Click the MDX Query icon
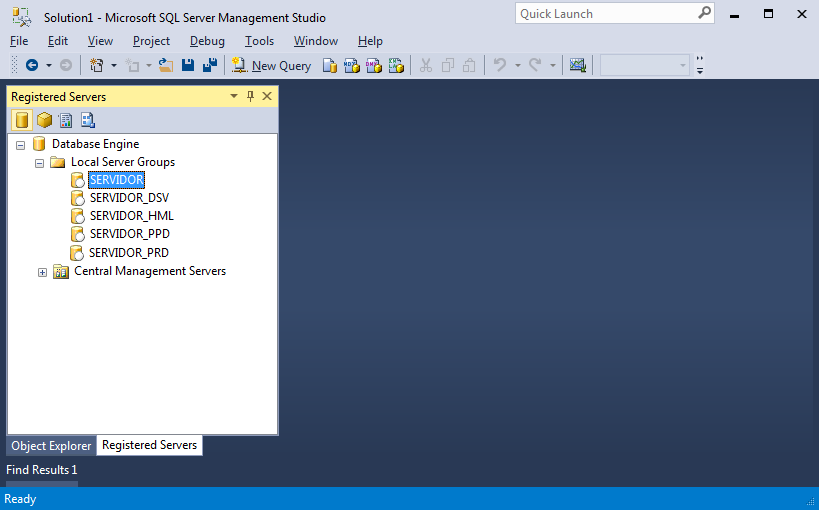Screen dimensions: 819x511 pos(352,65)
